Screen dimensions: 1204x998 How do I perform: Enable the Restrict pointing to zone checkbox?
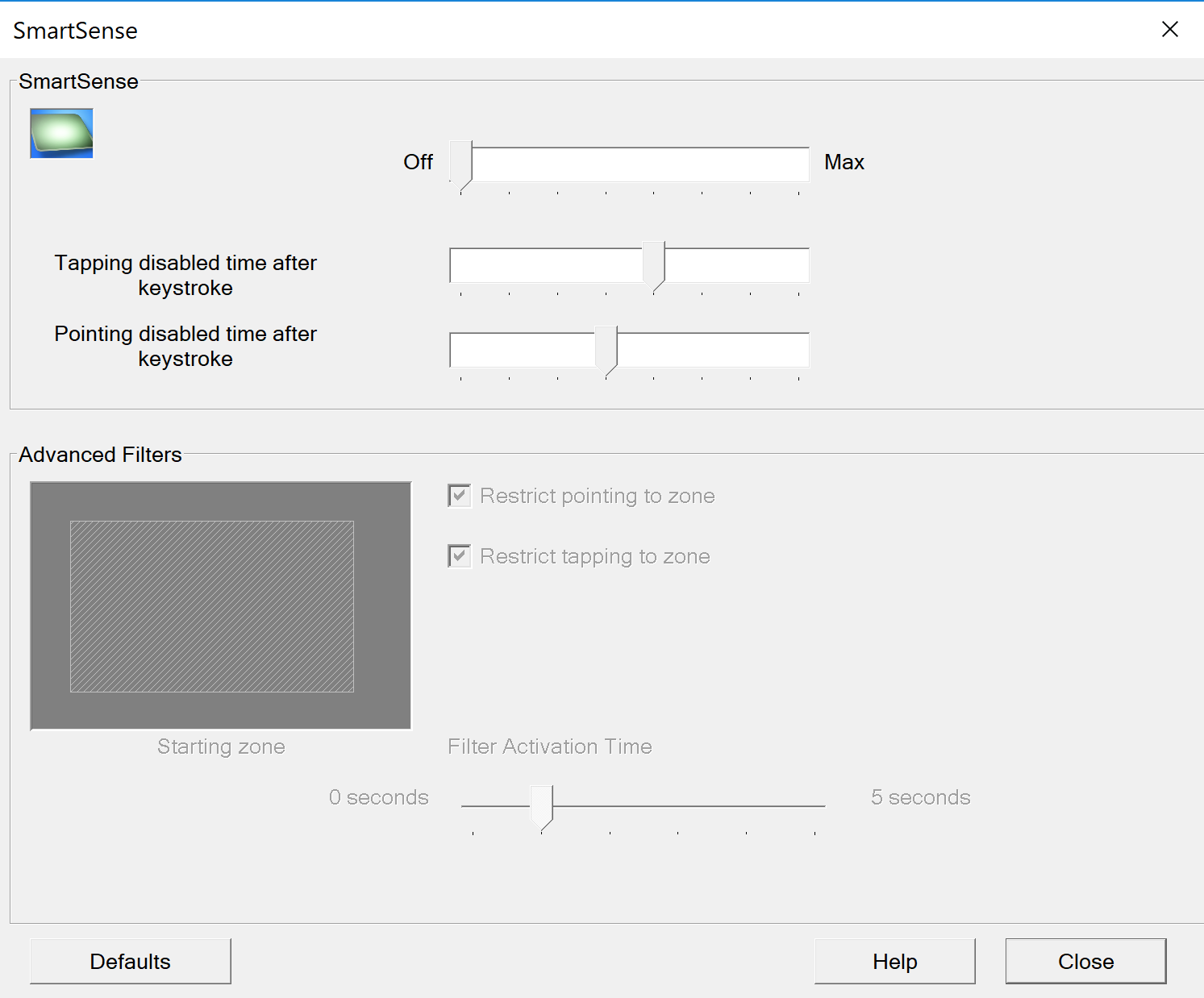click(458, 495)
